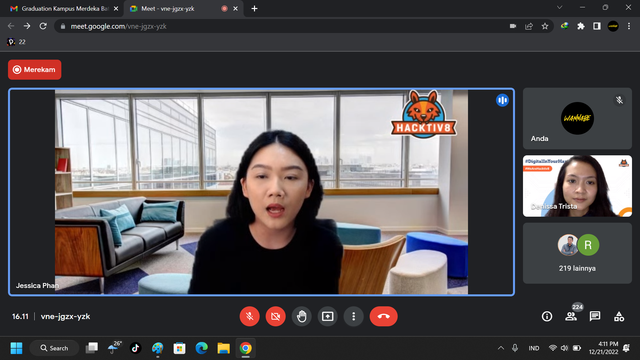Open the weather widget showing 26°
This screenshot has height=360, width=640.
point(114,347)
